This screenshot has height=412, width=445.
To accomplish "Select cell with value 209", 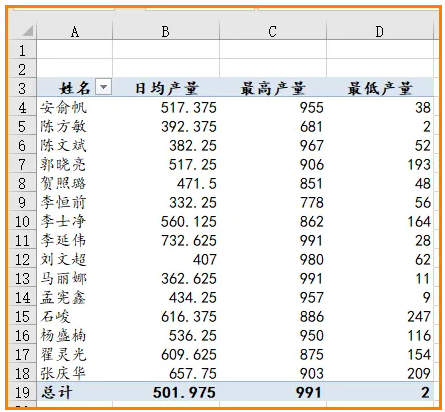I will pos(380,373).
